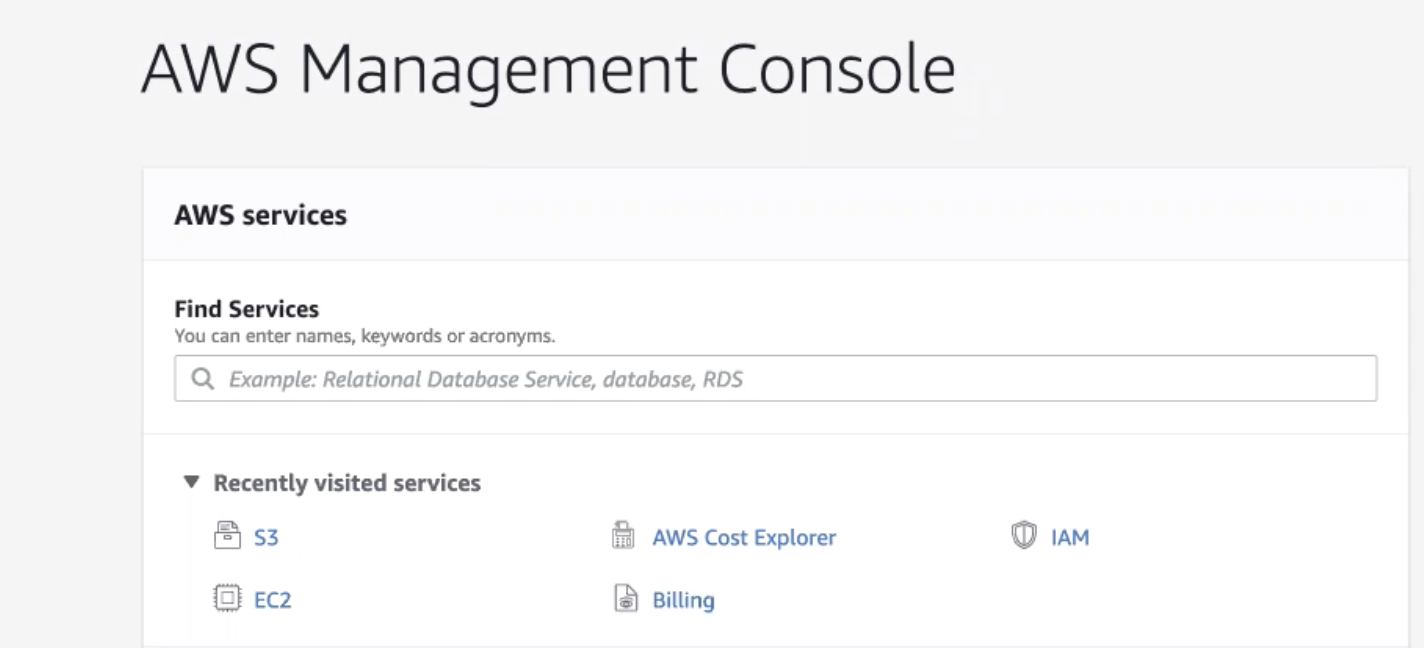The width and height of the screenshot is (1424, 648).
Task: Click the AWS services panel title
Action: 261,215
